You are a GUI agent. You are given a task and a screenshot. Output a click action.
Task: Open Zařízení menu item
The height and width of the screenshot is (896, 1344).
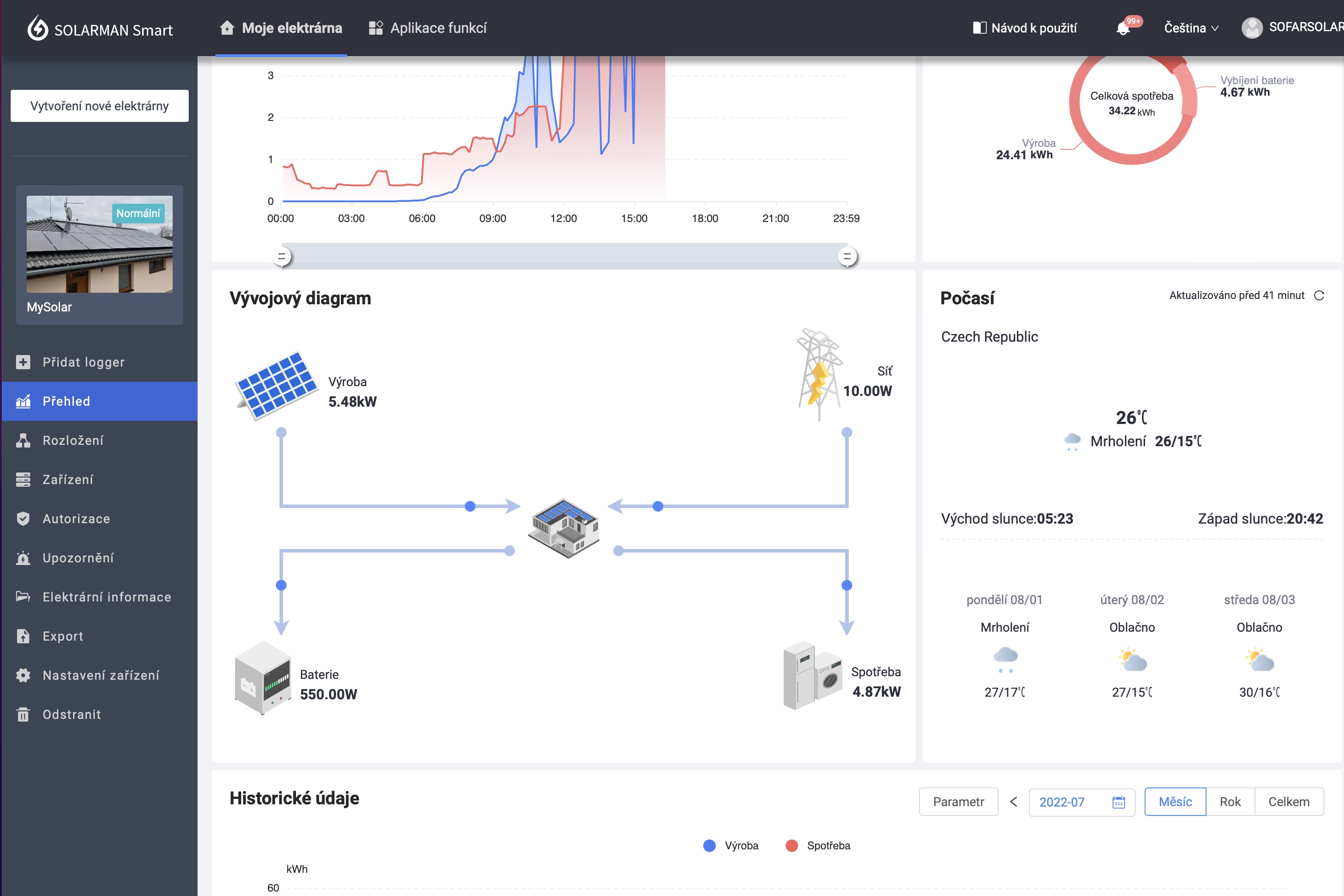pyautogui.click(x=100, y=480)
